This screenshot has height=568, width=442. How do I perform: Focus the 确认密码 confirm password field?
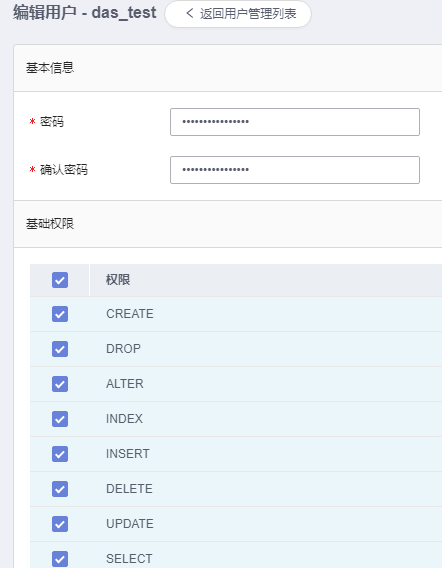pos(295,170)
